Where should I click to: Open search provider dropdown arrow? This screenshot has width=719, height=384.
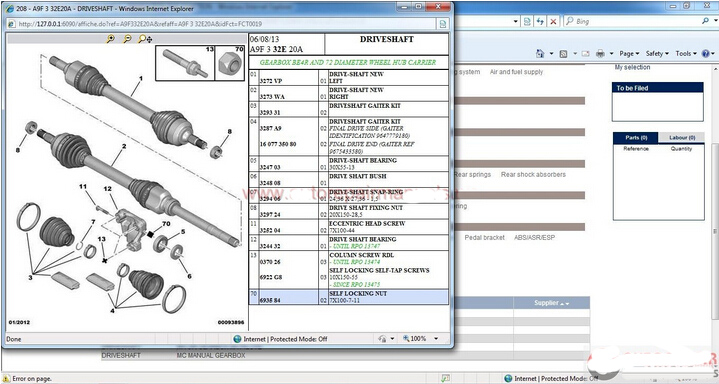click(x=714, y=21)
